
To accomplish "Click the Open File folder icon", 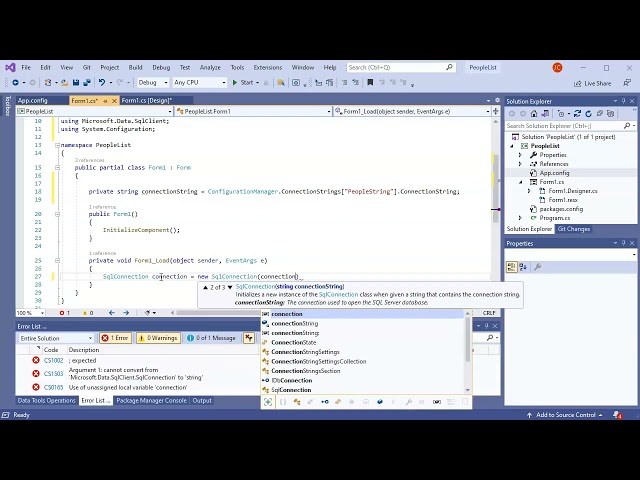I will [64, 83].
